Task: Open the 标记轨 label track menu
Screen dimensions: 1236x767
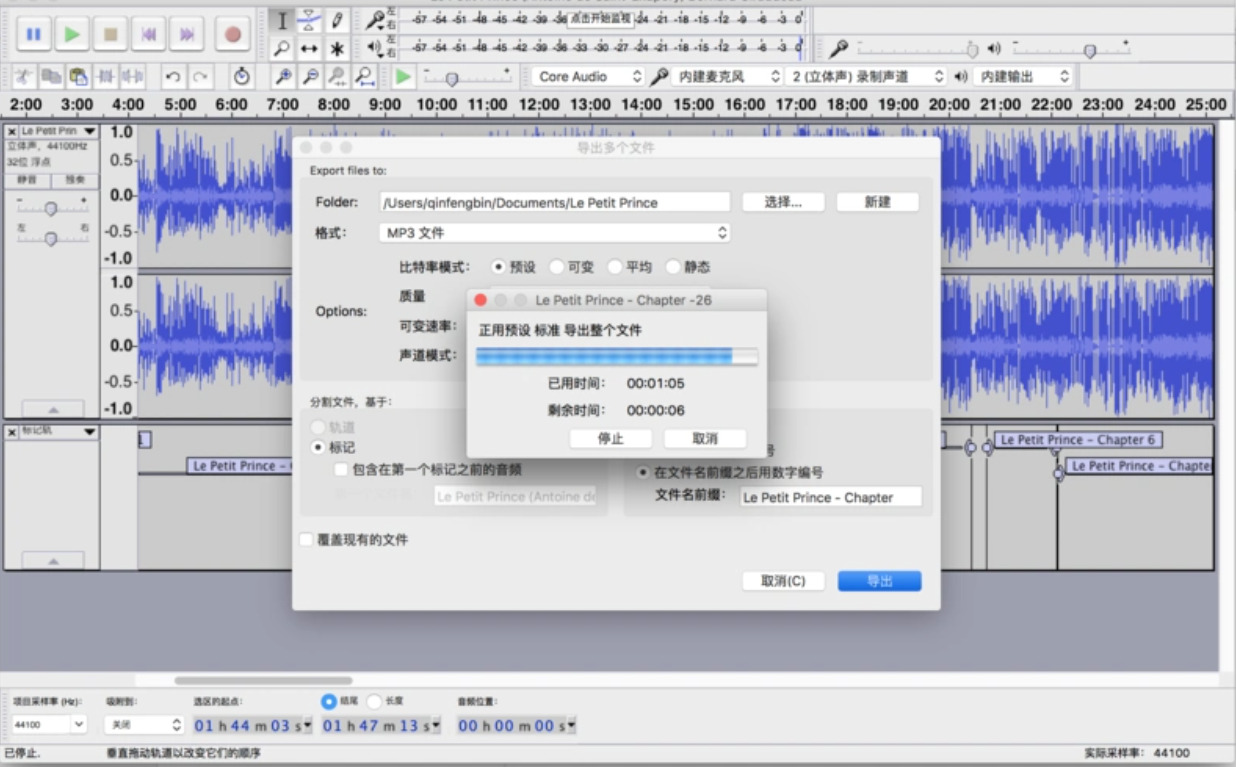Action: pos(58,431)
